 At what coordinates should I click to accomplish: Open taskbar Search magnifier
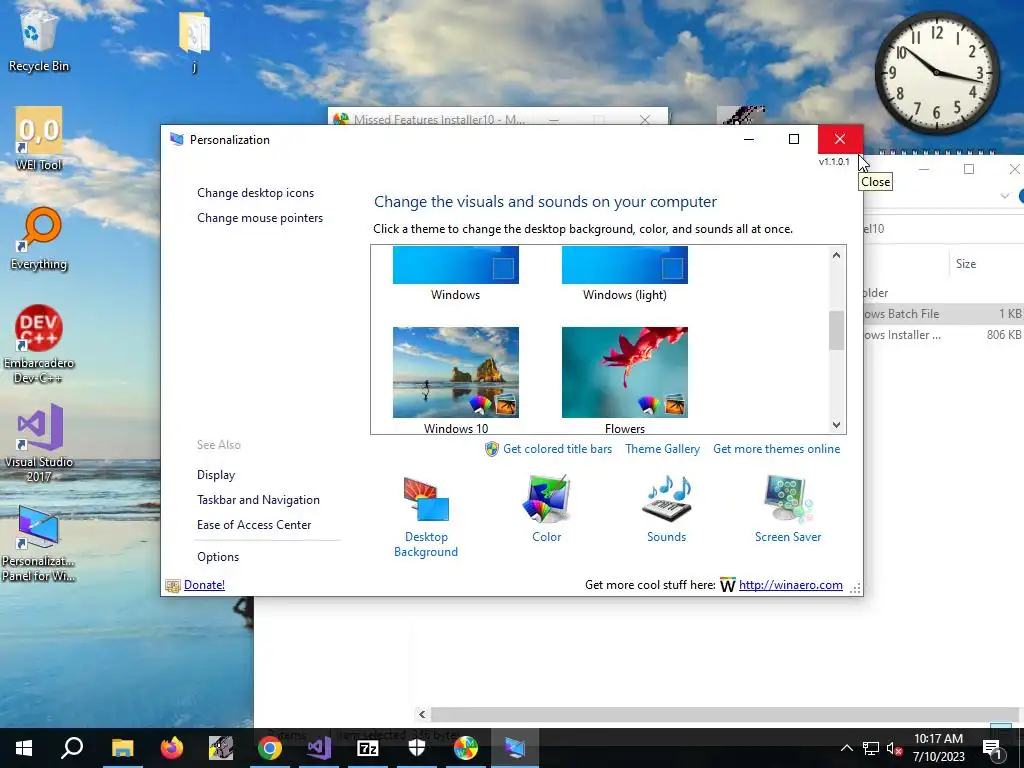72,748
